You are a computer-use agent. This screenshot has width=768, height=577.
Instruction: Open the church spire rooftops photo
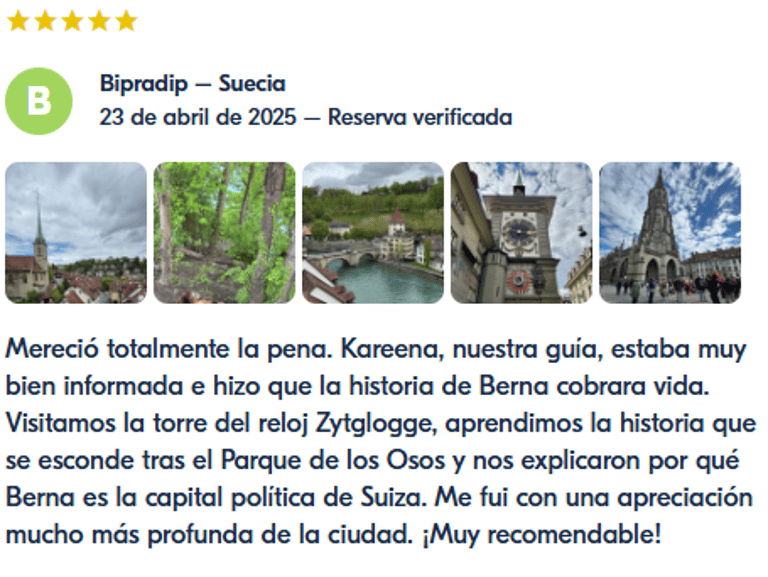(x=76, y=233)
